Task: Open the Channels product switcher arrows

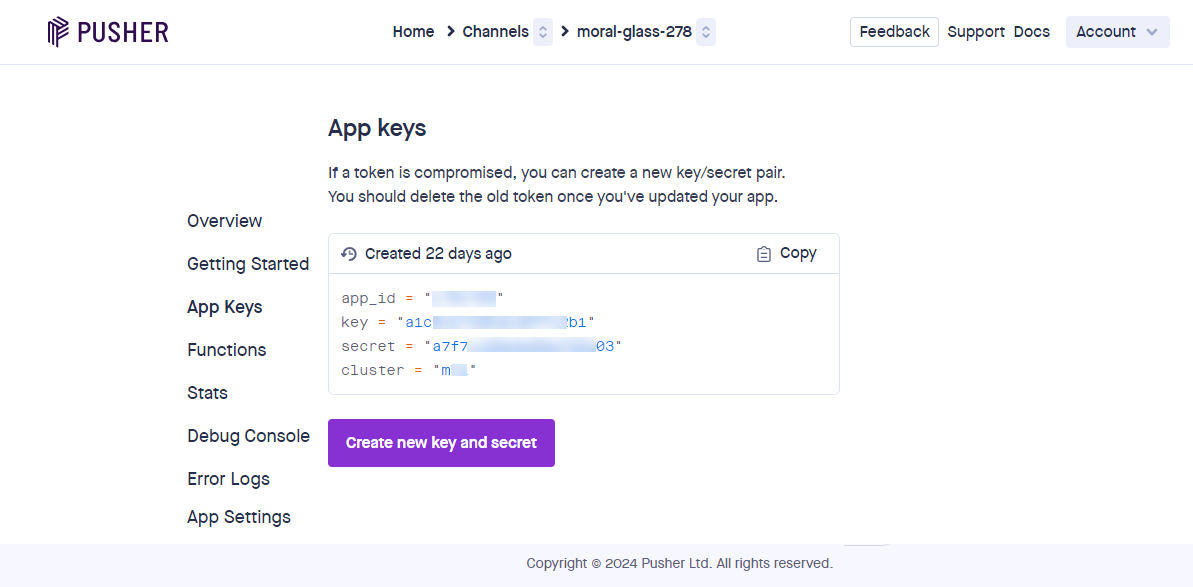Action: [542, 32]
